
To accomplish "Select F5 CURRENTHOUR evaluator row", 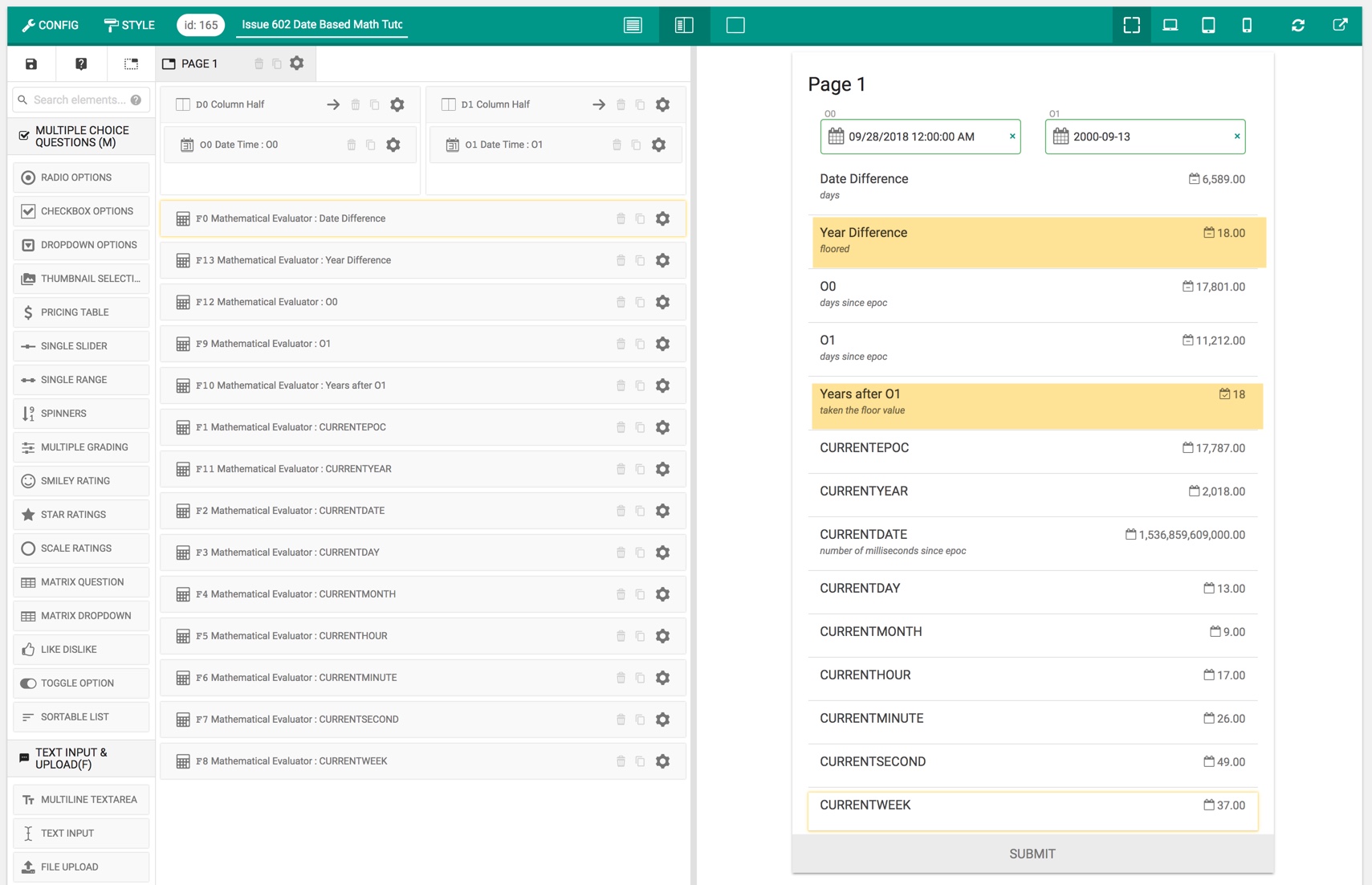I will click(x=423, y=636).
